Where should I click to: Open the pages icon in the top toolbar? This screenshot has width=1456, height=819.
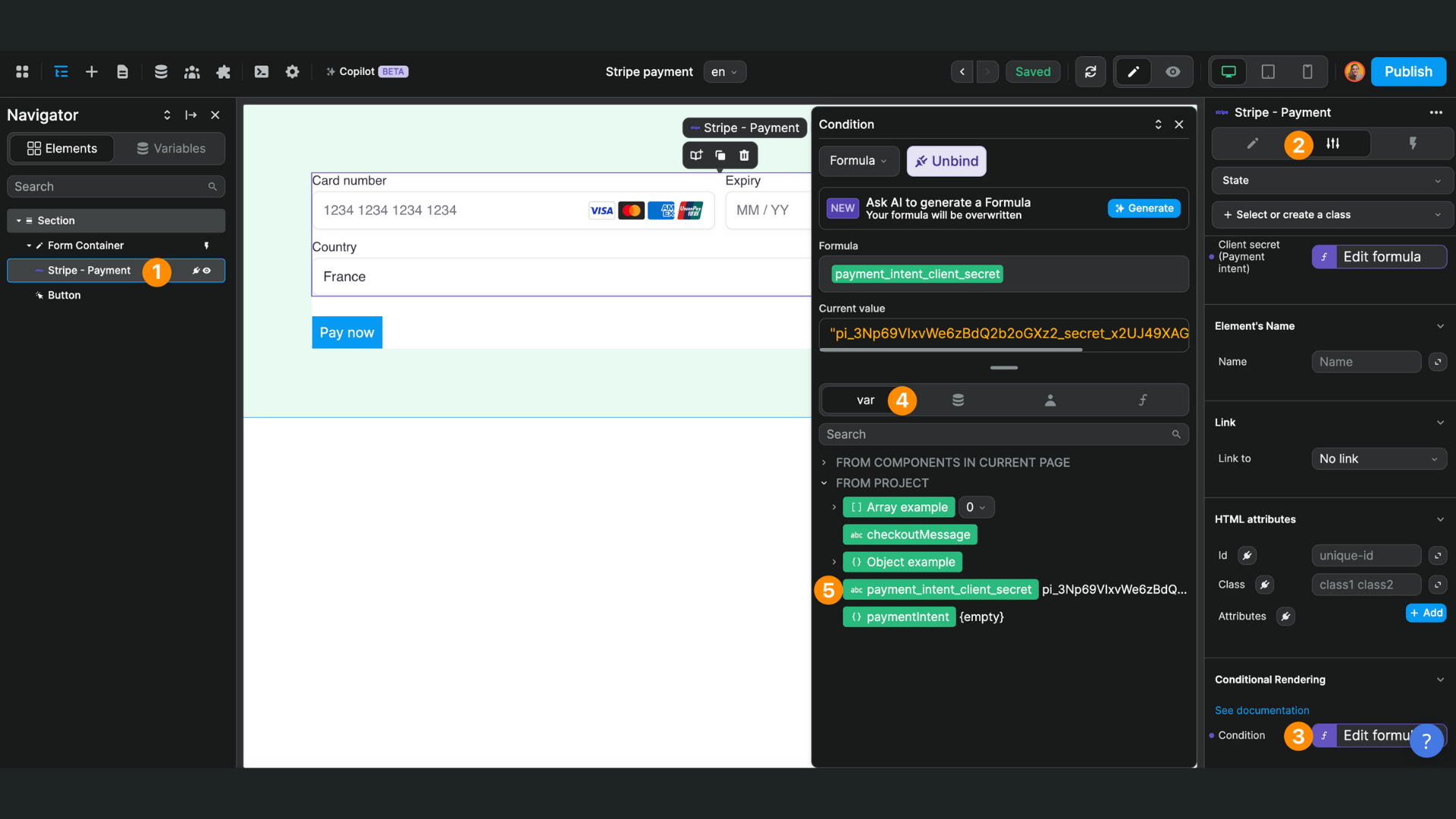123,71
